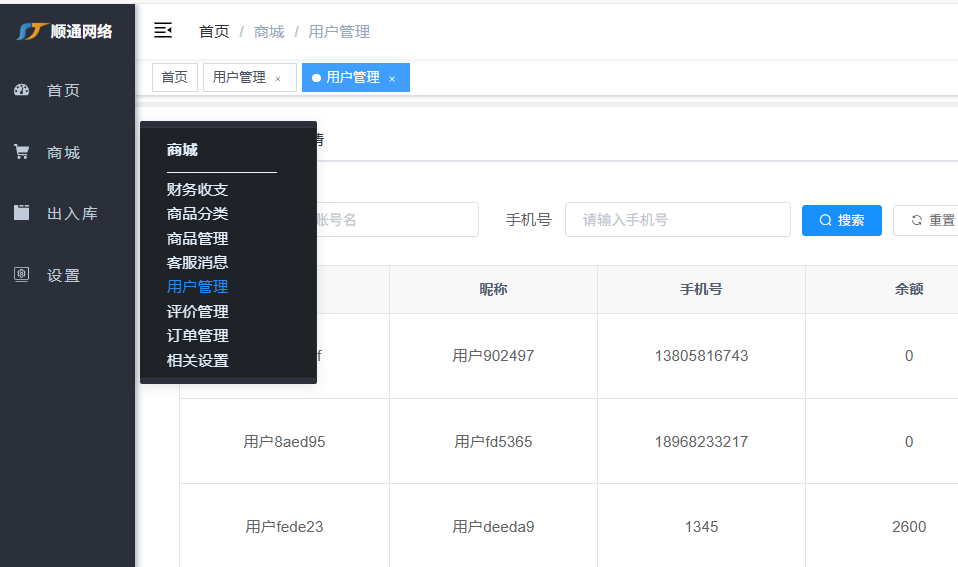Switch to the 首页 tab
This screenshot has height=567, width=958.
pyautogui.click(x=175, y=78)
